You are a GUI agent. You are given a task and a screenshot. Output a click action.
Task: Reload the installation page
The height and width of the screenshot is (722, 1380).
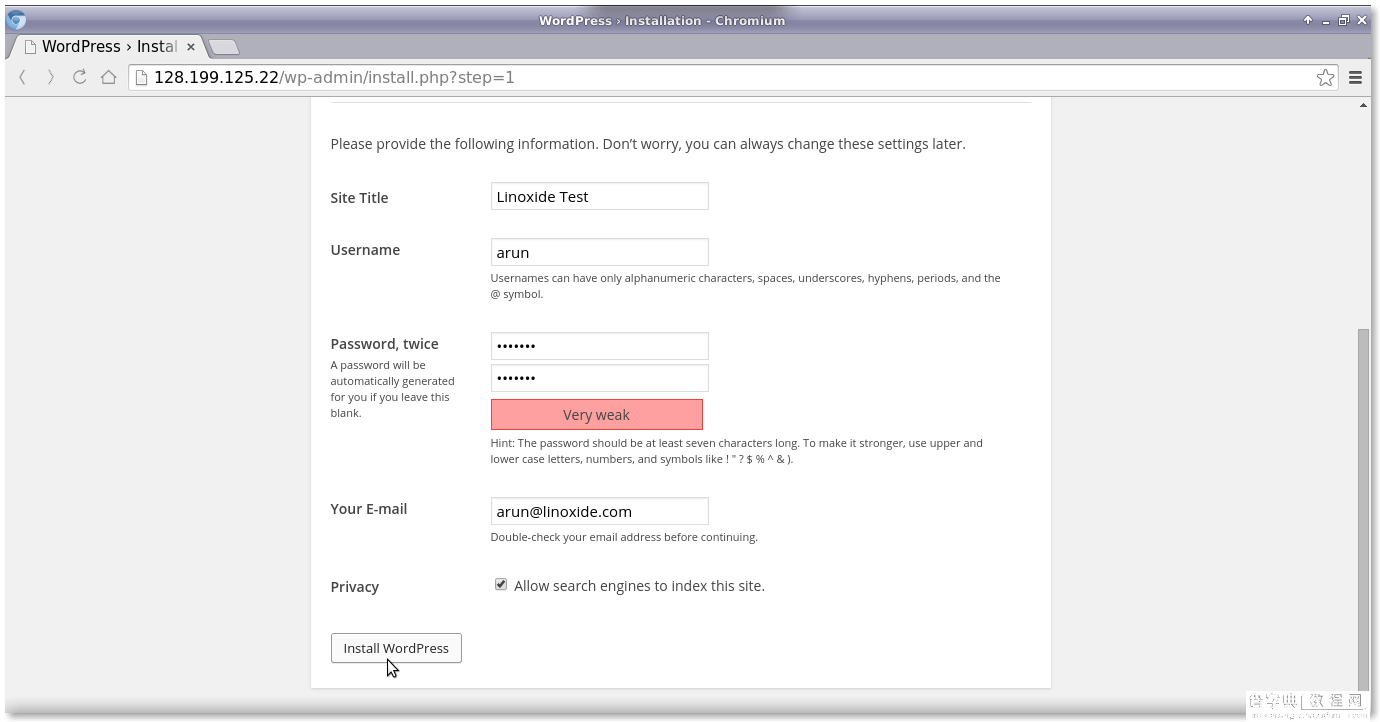pyautogui.click(x=80, y=77)
